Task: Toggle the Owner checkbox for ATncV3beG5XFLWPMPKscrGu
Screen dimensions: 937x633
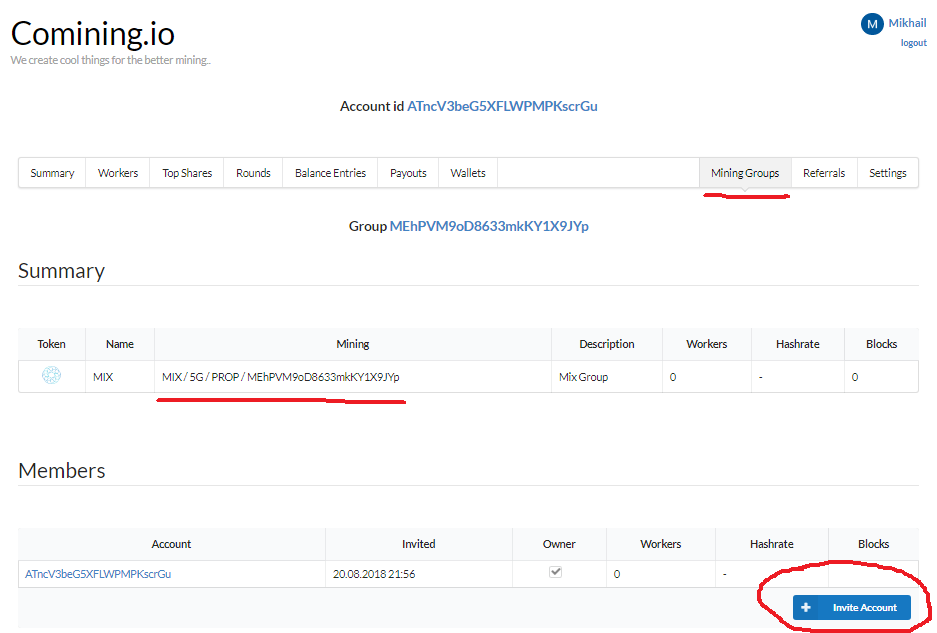Action: pyautogui.click(x=556, y=572)
